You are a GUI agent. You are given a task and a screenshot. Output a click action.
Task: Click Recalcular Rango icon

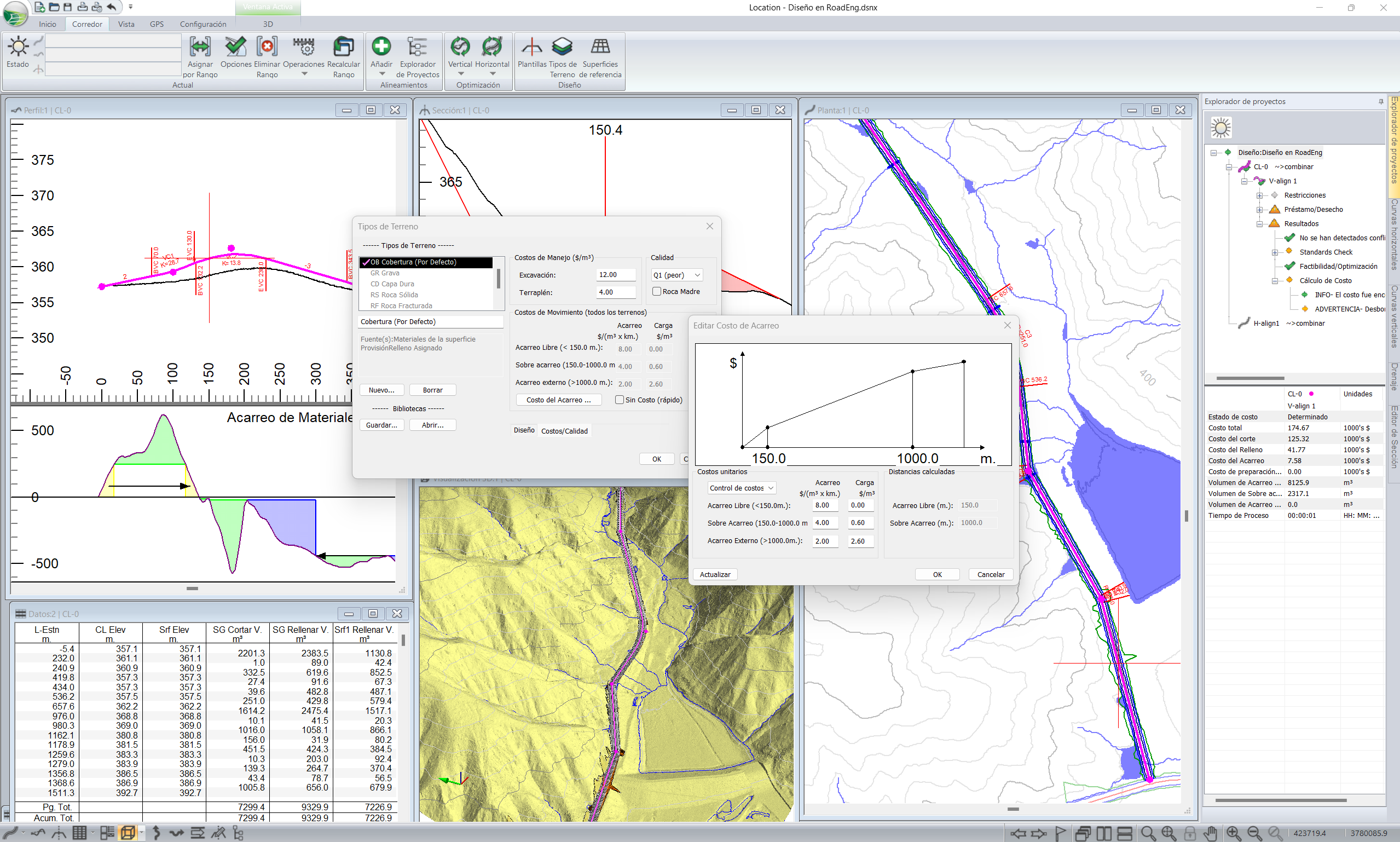tap(343, 47)
